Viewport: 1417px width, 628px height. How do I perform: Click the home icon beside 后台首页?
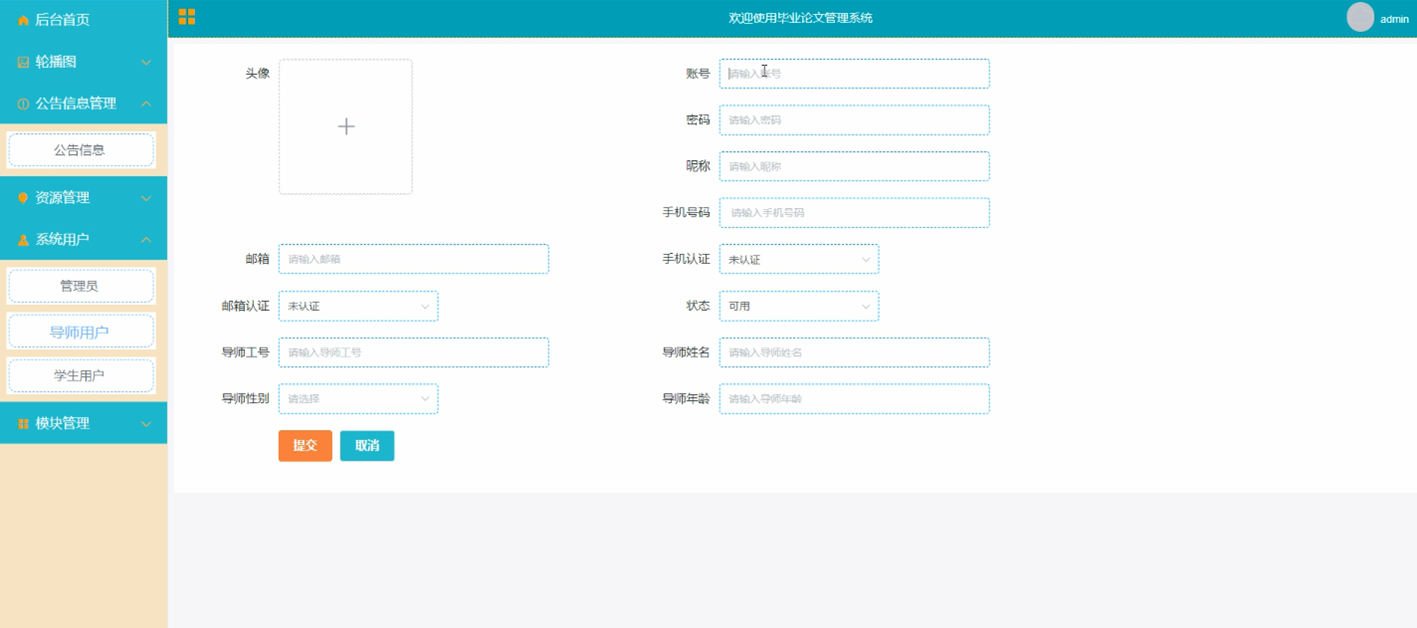click(23, 20)
